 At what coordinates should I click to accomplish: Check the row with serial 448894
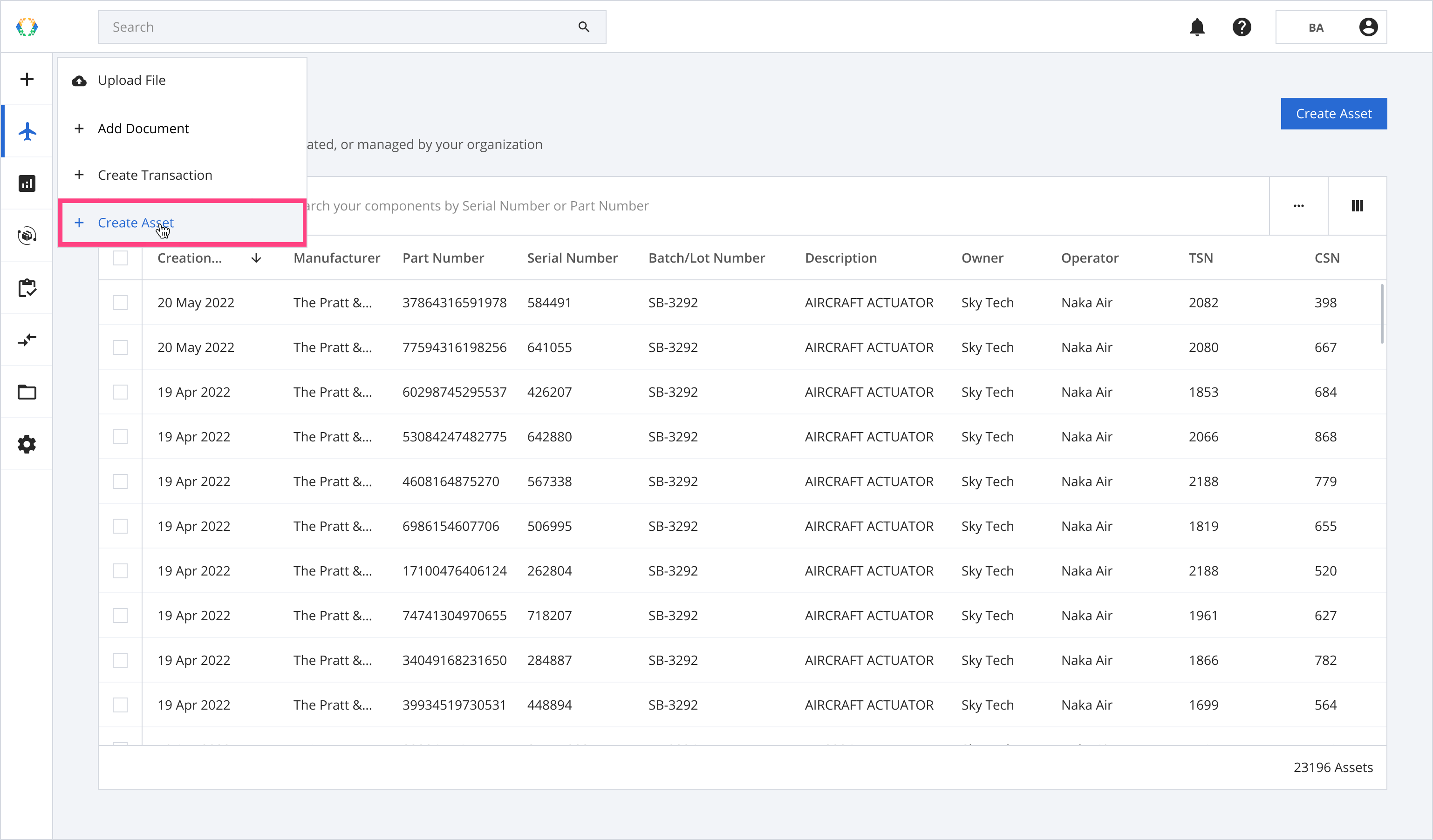(120, 705)
